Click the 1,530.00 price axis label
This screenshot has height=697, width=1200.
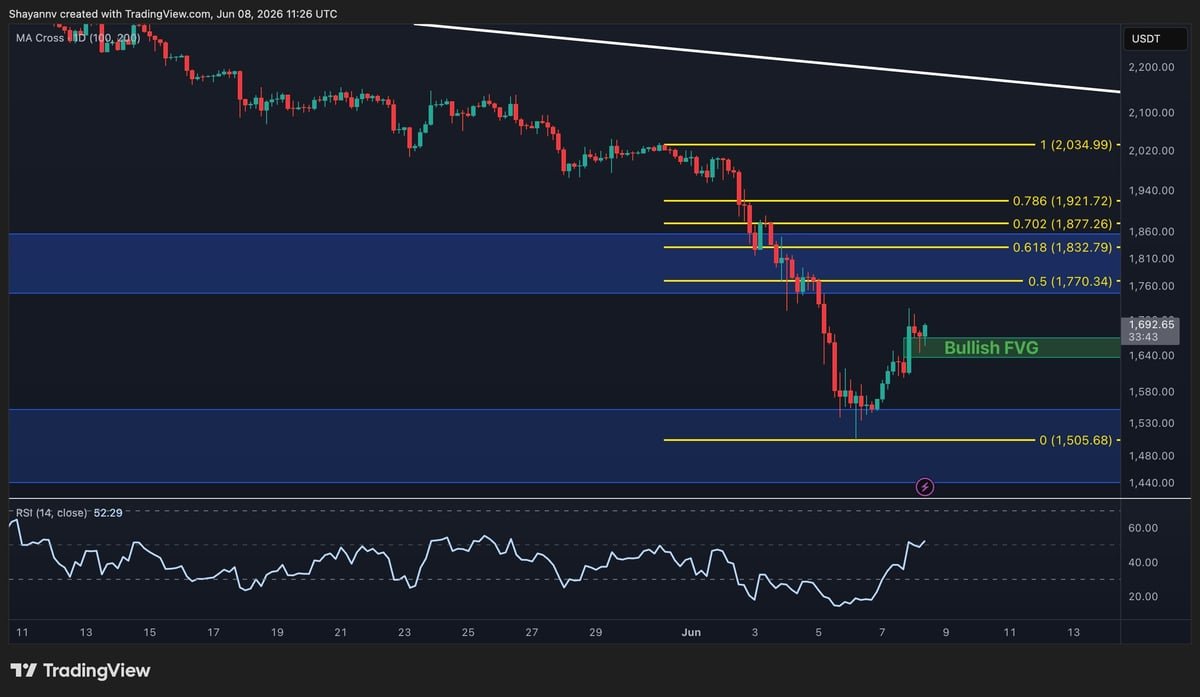1151,423
